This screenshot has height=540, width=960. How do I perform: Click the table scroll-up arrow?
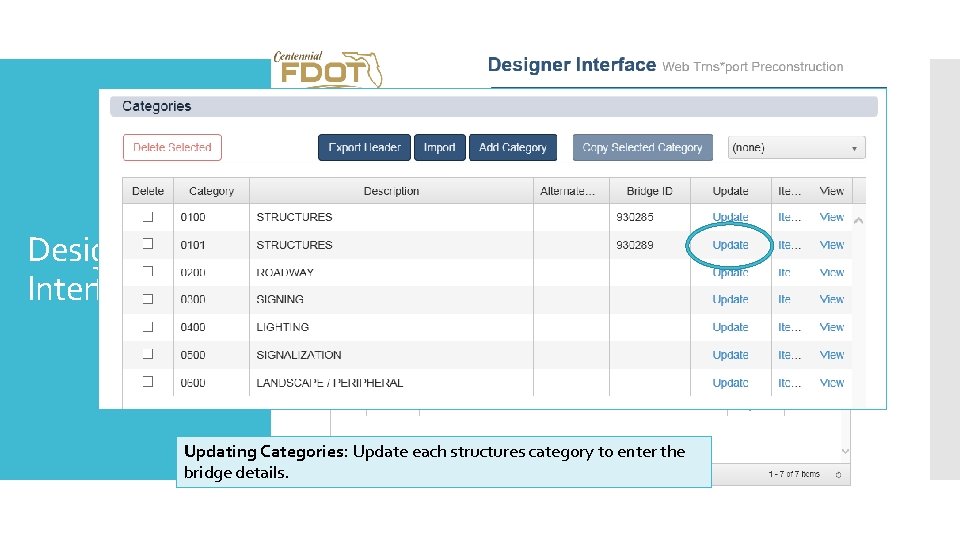[x=858, y=220]
